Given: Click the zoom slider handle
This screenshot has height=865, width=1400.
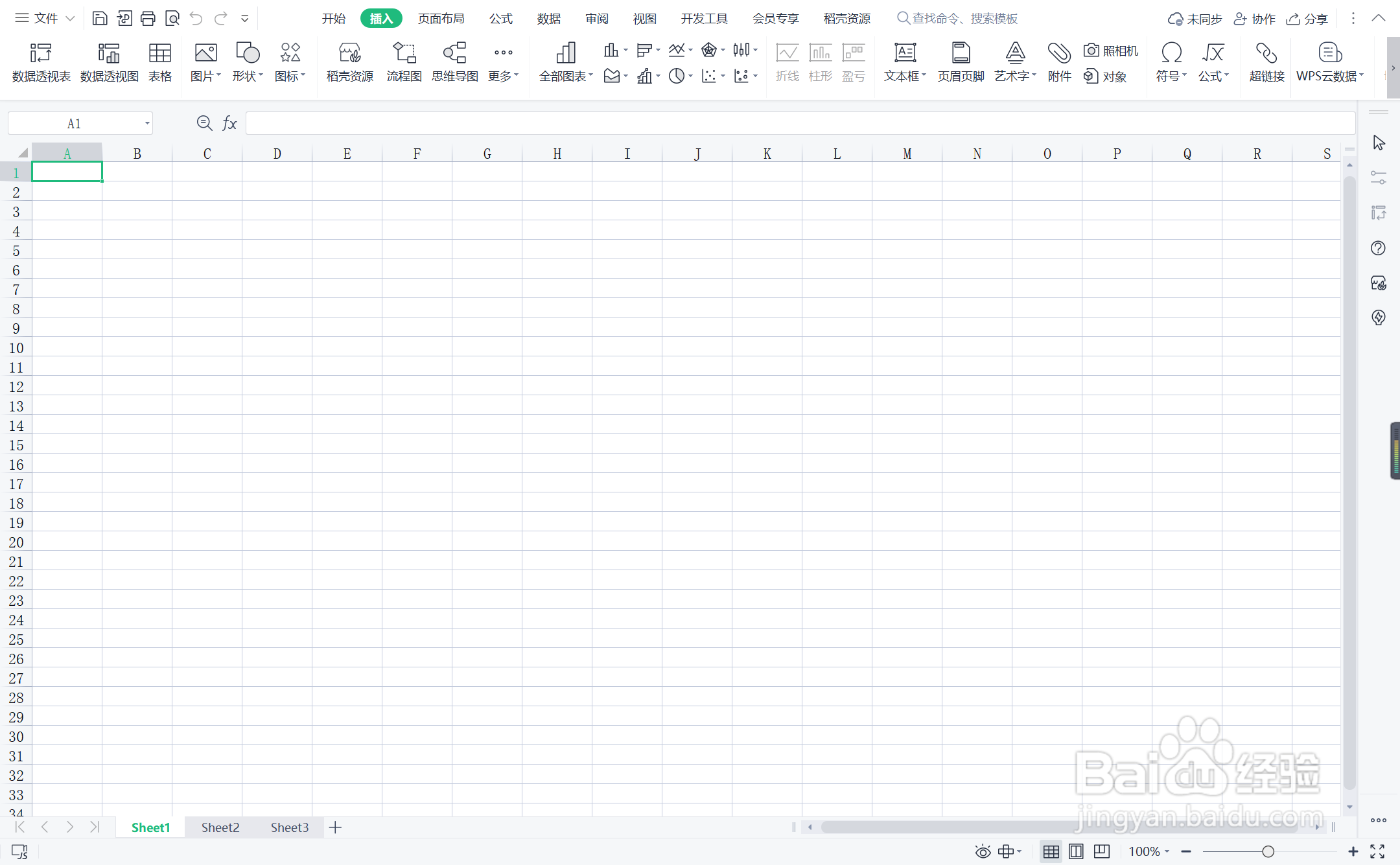Looking at the screenshot, I should (x=1268, y=851).
